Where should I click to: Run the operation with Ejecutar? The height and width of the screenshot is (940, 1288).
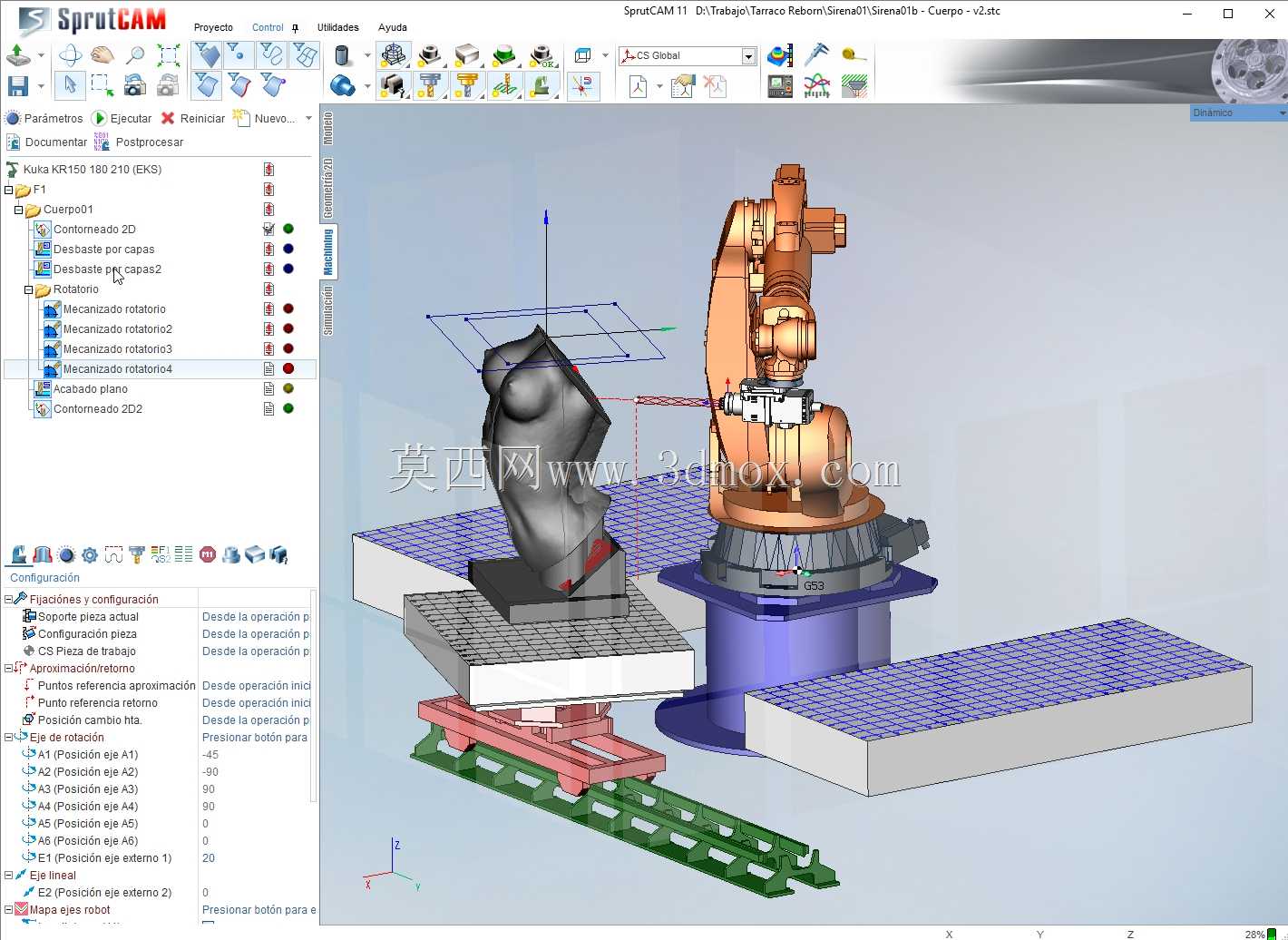coord(122,118)
